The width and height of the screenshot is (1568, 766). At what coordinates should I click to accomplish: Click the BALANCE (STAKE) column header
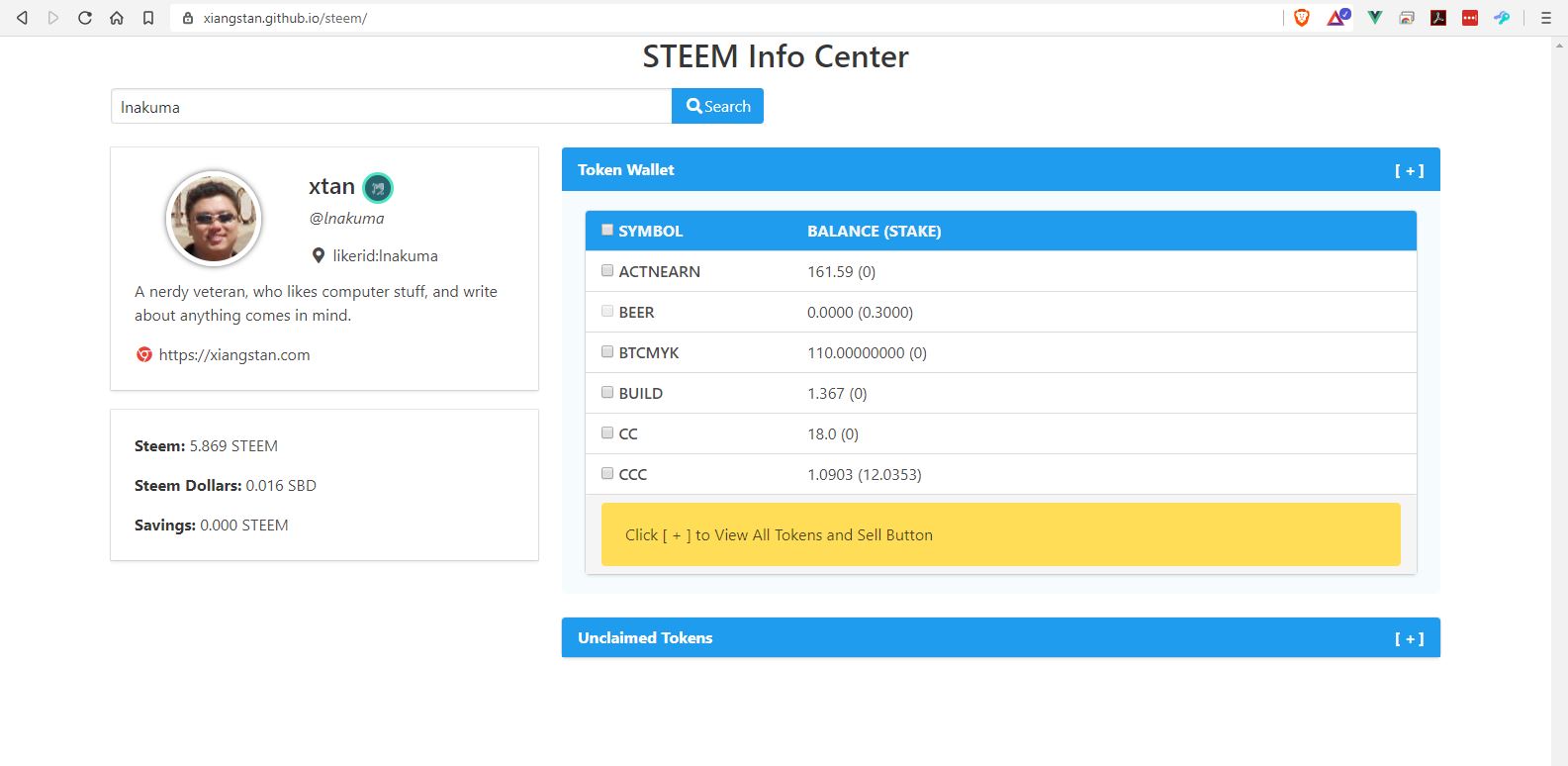[x=875, y=231]
